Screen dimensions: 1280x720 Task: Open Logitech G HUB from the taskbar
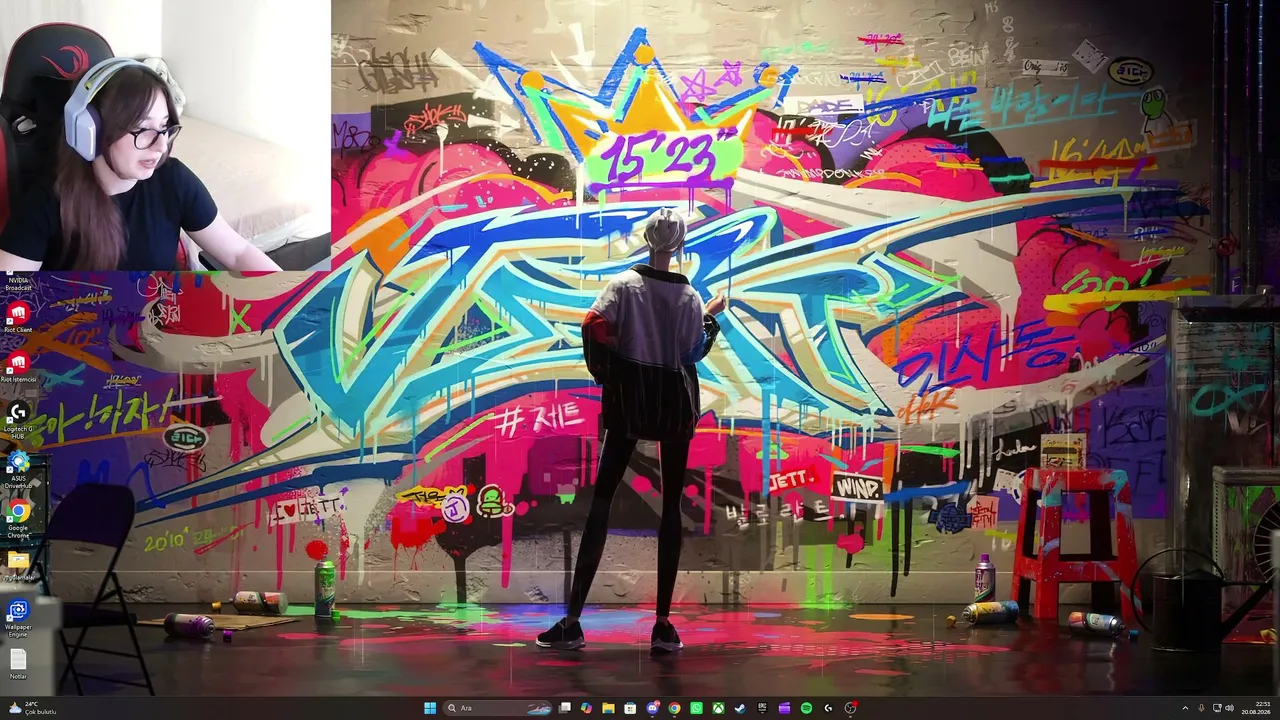[x=828, y=708]
